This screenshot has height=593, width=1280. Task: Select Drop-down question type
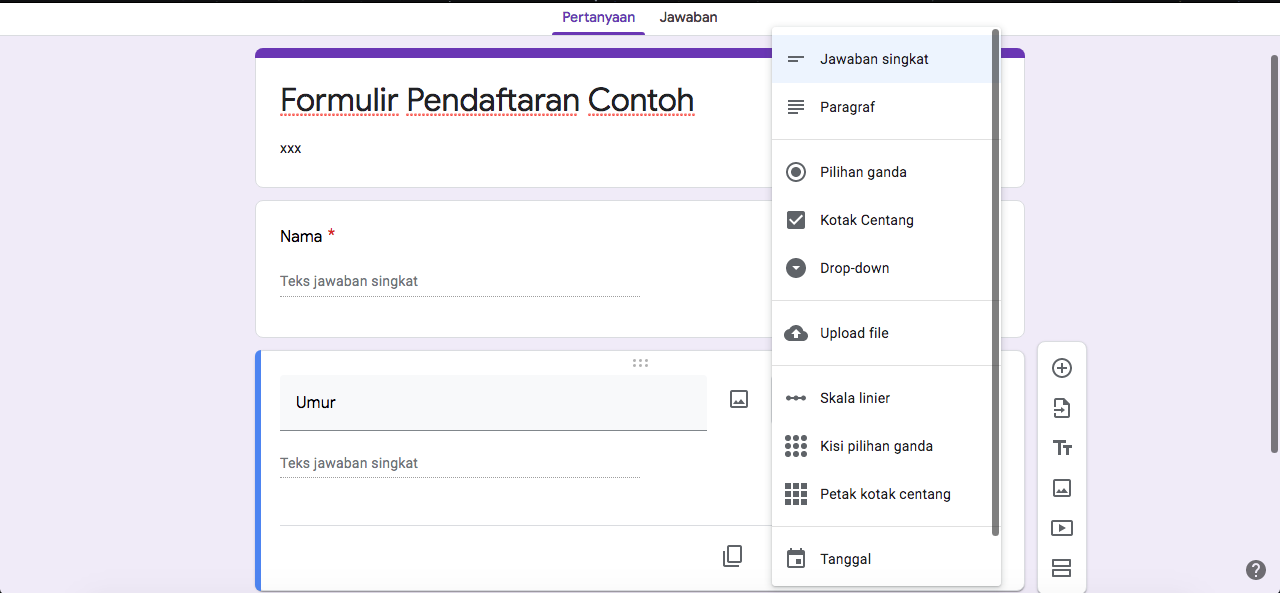[854, 268]
